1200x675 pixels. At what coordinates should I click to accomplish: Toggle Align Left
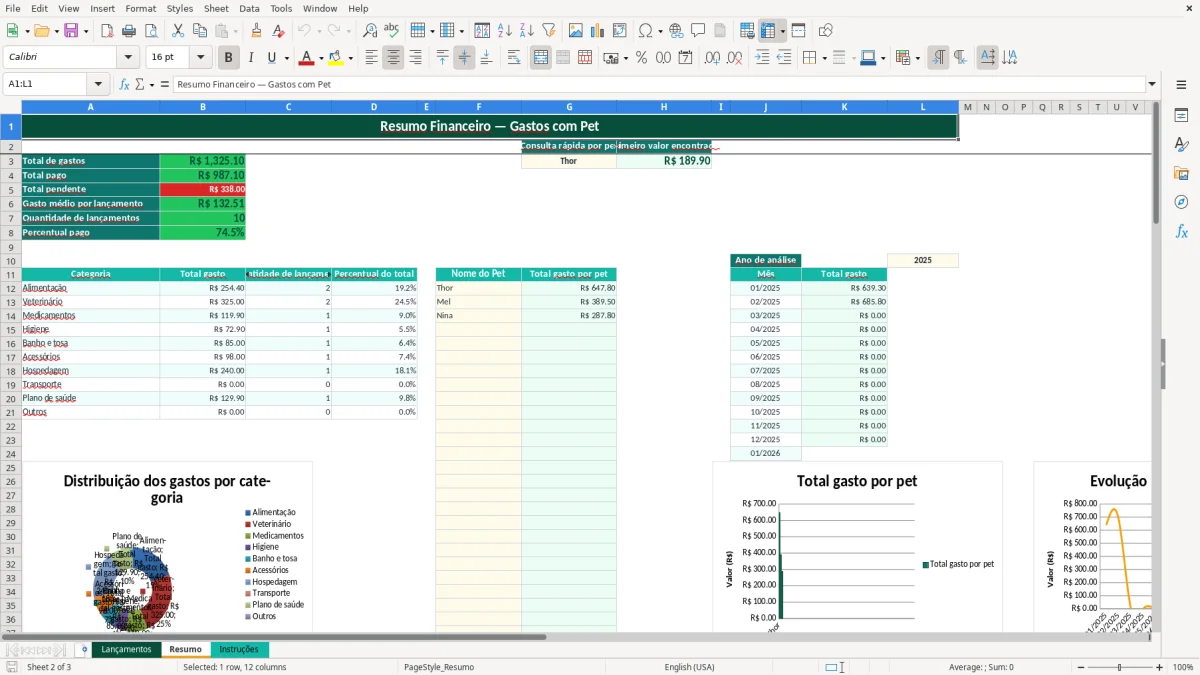point(371,58)
